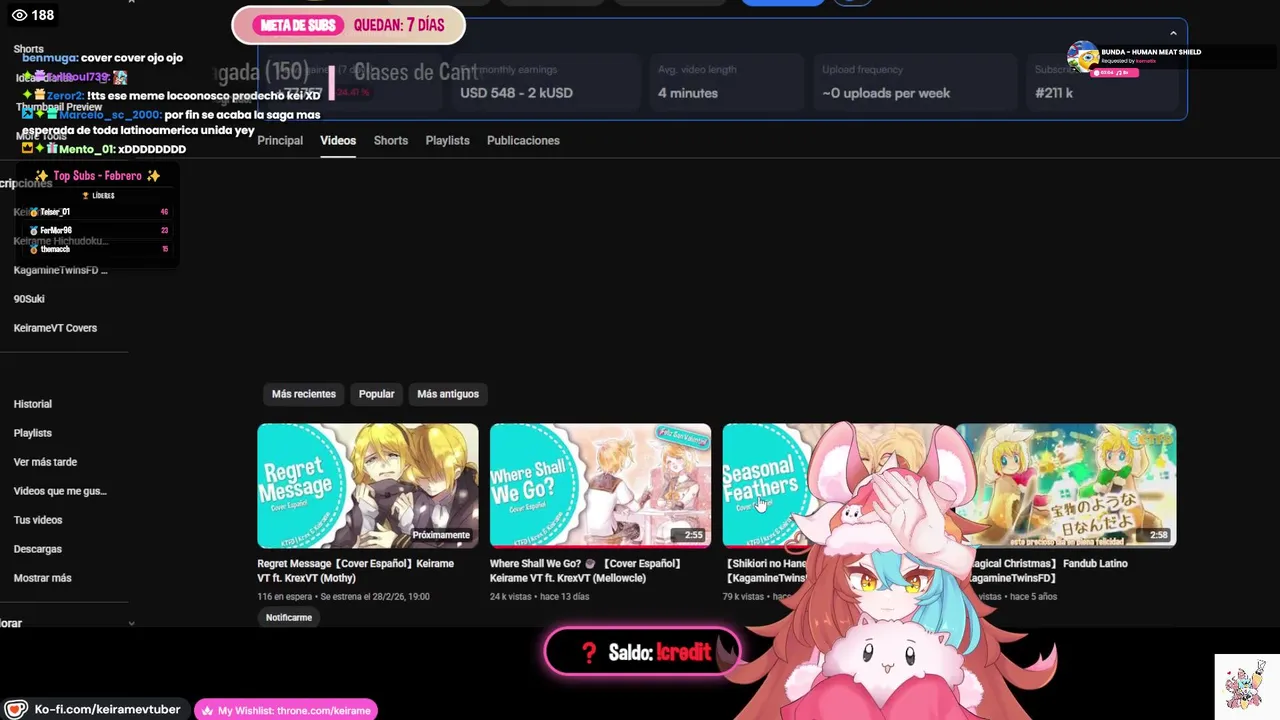The height and width of the screenshot is (720, 1280).
Task: Click Mostrar más in the sidebar
Action: click(43, 578)
